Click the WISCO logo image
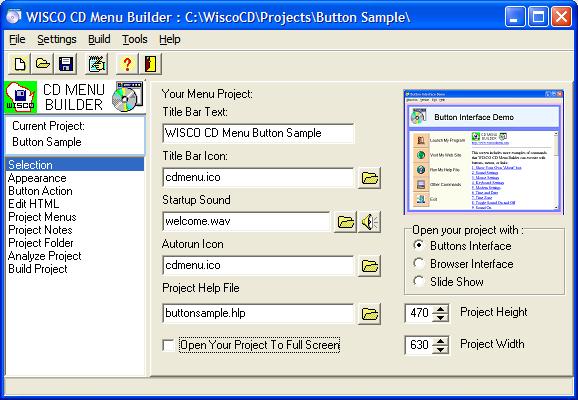 coord(21,97)
